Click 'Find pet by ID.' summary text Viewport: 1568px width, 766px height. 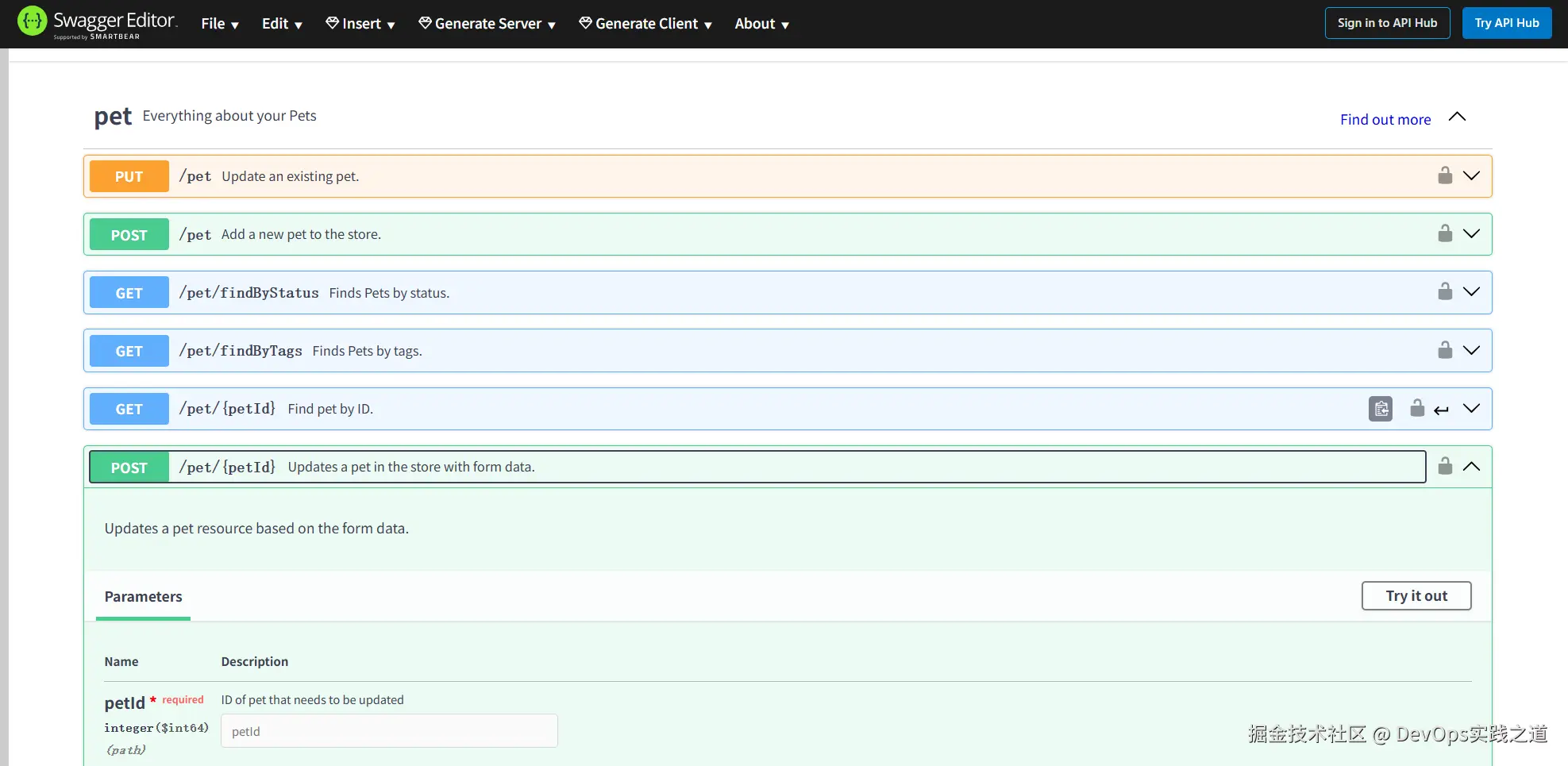tap(330, 409)
